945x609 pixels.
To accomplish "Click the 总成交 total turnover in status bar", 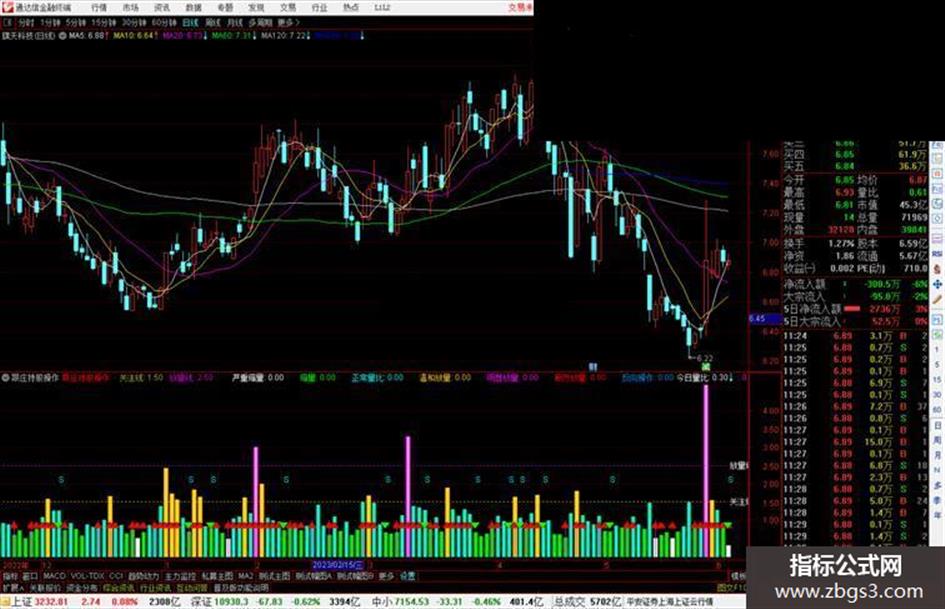I will click(x=587, y=602).
